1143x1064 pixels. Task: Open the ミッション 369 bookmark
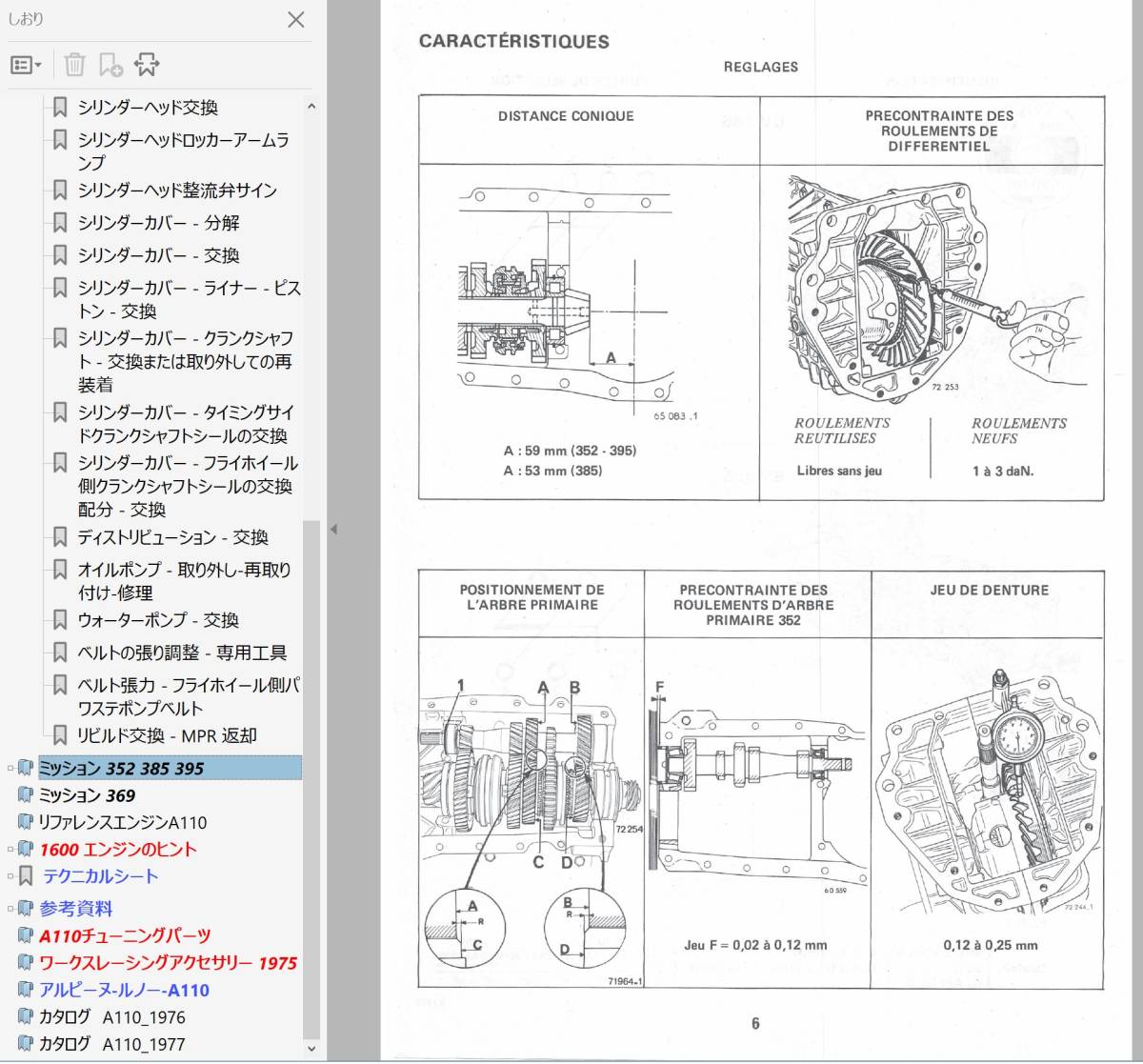tap(87, 795)
